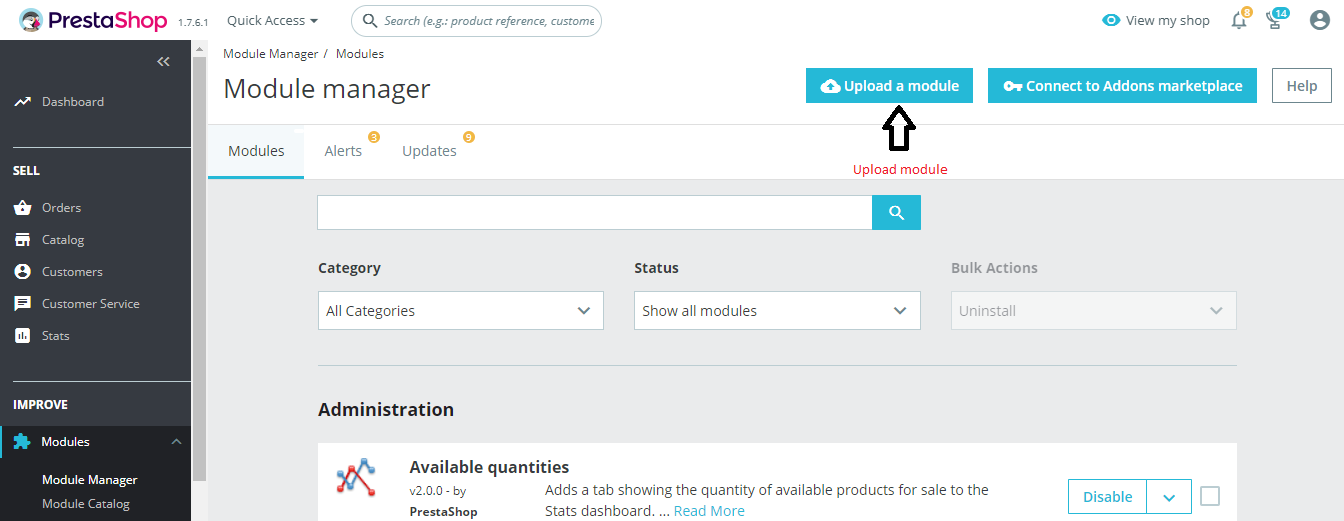This screenshot has width=1344, height=521.
Task: Switch to the Alerts tab
Action: (x=343, y=151)
